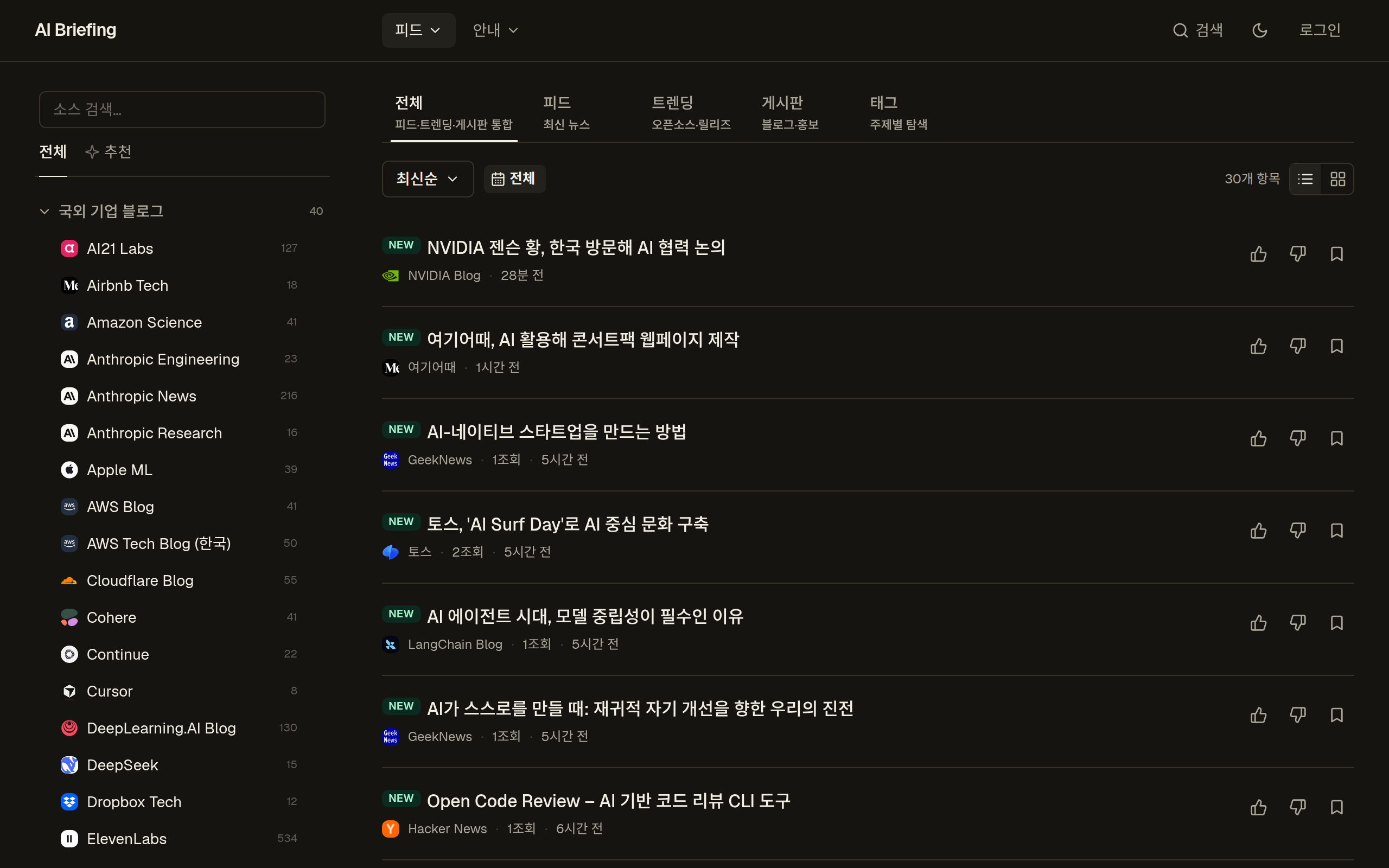
Task: Open the 토스 AI Surf Day headline
Action: point(568,524)
